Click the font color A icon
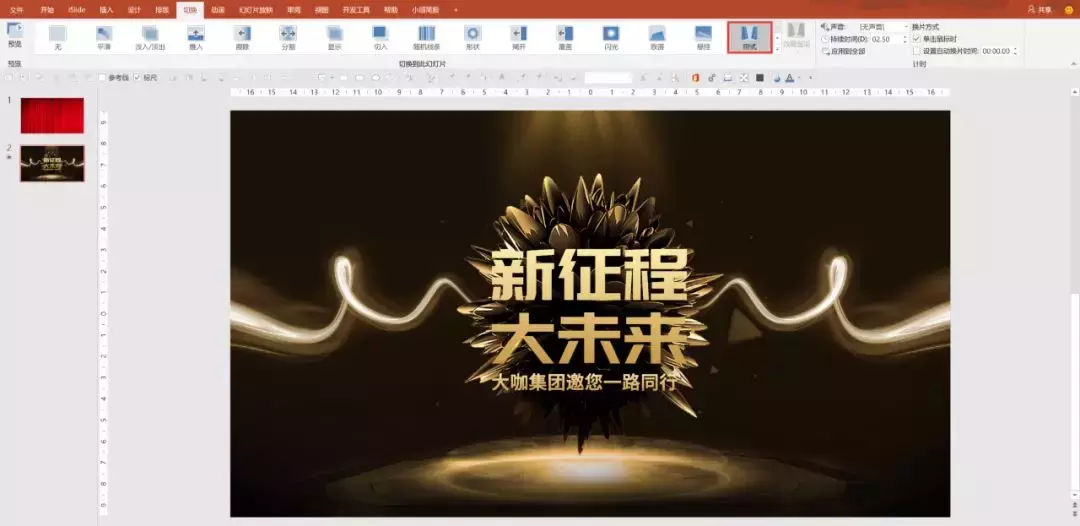 tap(790, 78)
